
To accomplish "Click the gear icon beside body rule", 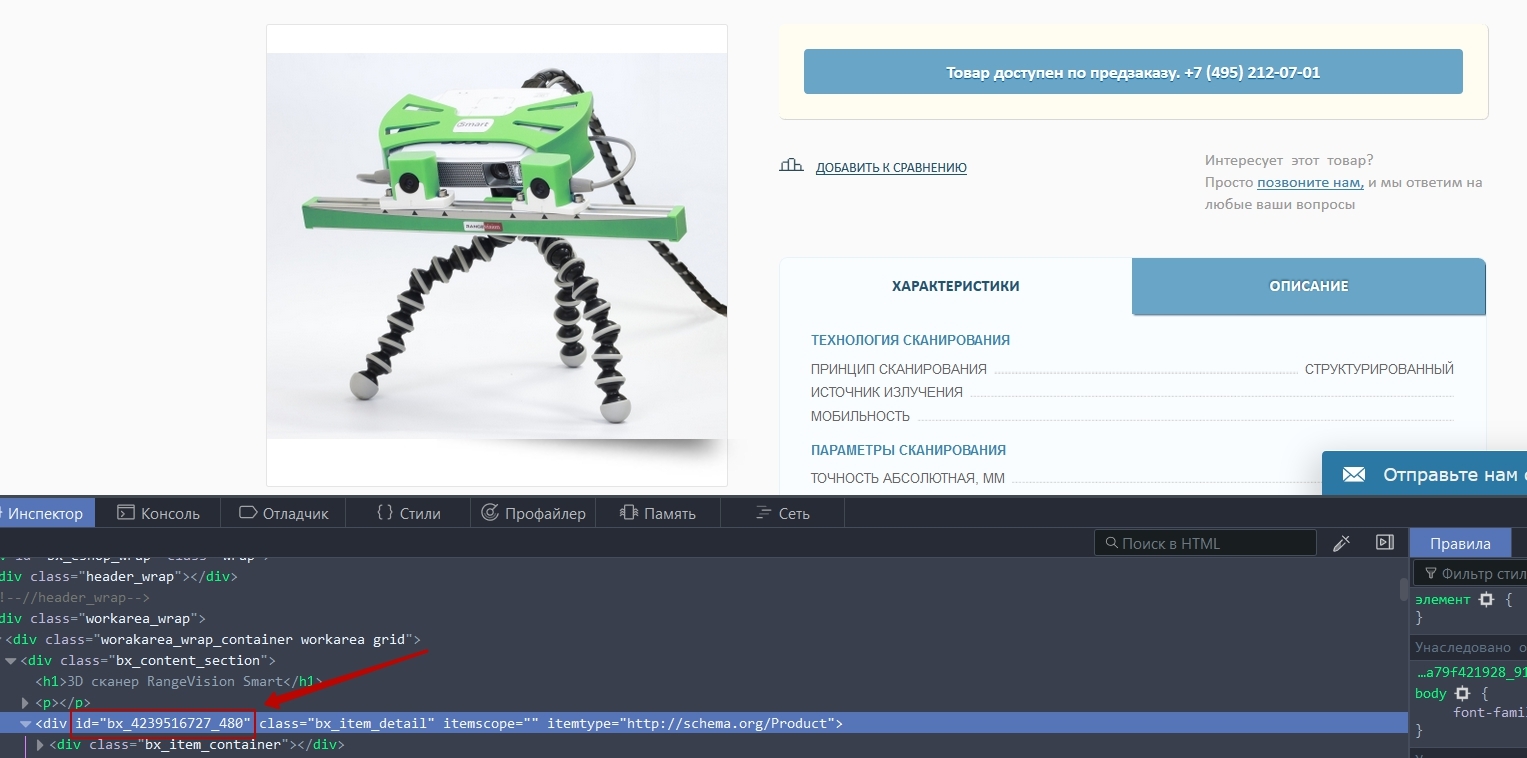I will click(1462, 693).
